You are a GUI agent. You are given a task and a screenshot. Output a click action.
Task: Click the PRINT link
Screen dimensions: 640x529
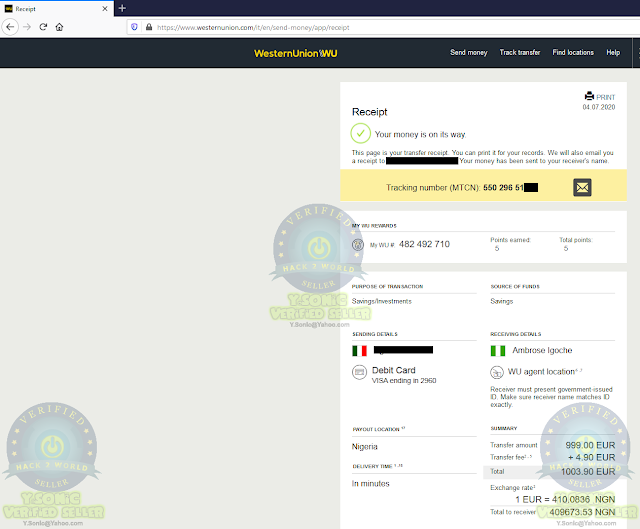605,97
